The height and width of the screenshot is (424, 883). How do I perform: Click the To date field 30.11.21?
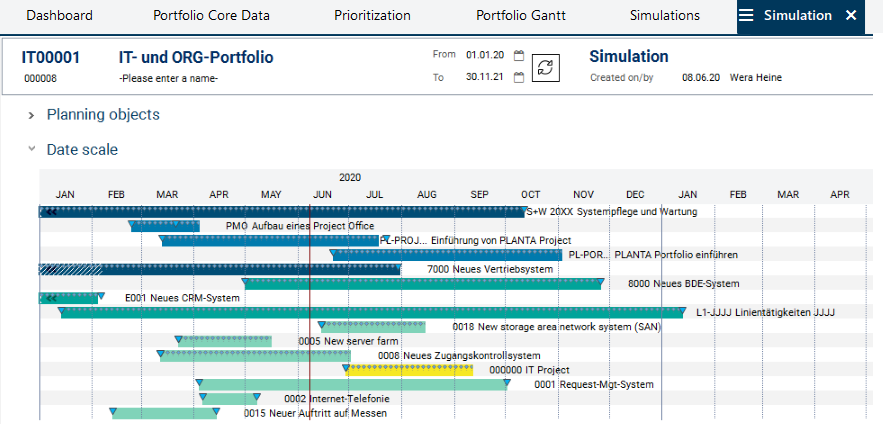click(483, 78)
